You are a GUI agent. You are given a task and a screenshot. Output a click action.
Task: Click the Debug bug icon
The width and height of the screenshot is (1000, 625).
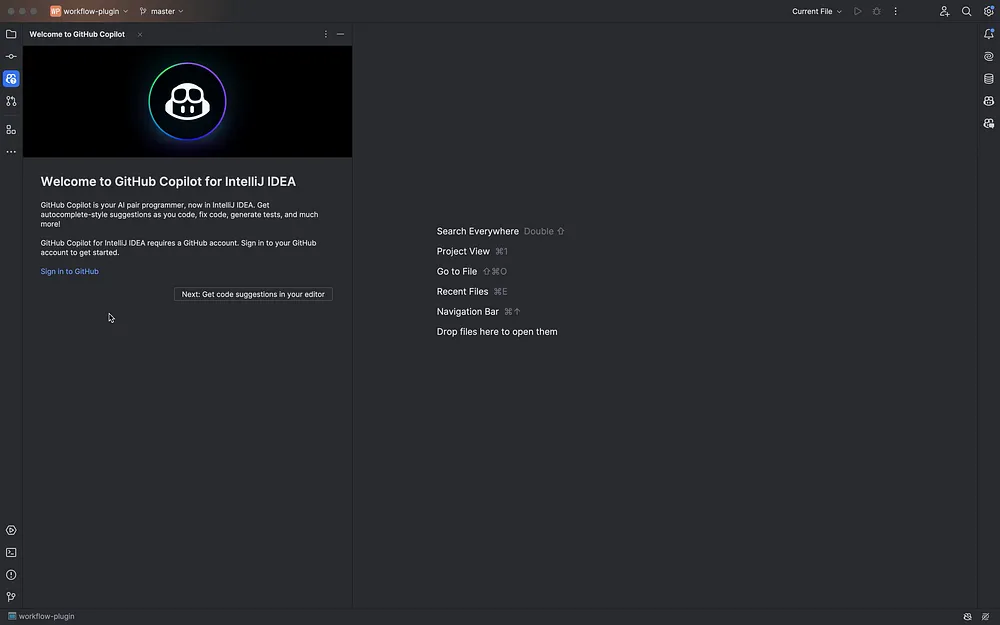click(x=876, y=11)
